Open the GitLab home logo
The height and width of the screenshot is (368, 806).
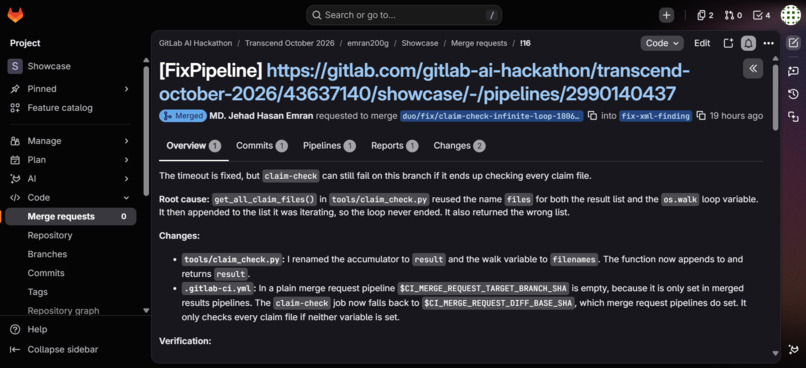click(15, 15)
